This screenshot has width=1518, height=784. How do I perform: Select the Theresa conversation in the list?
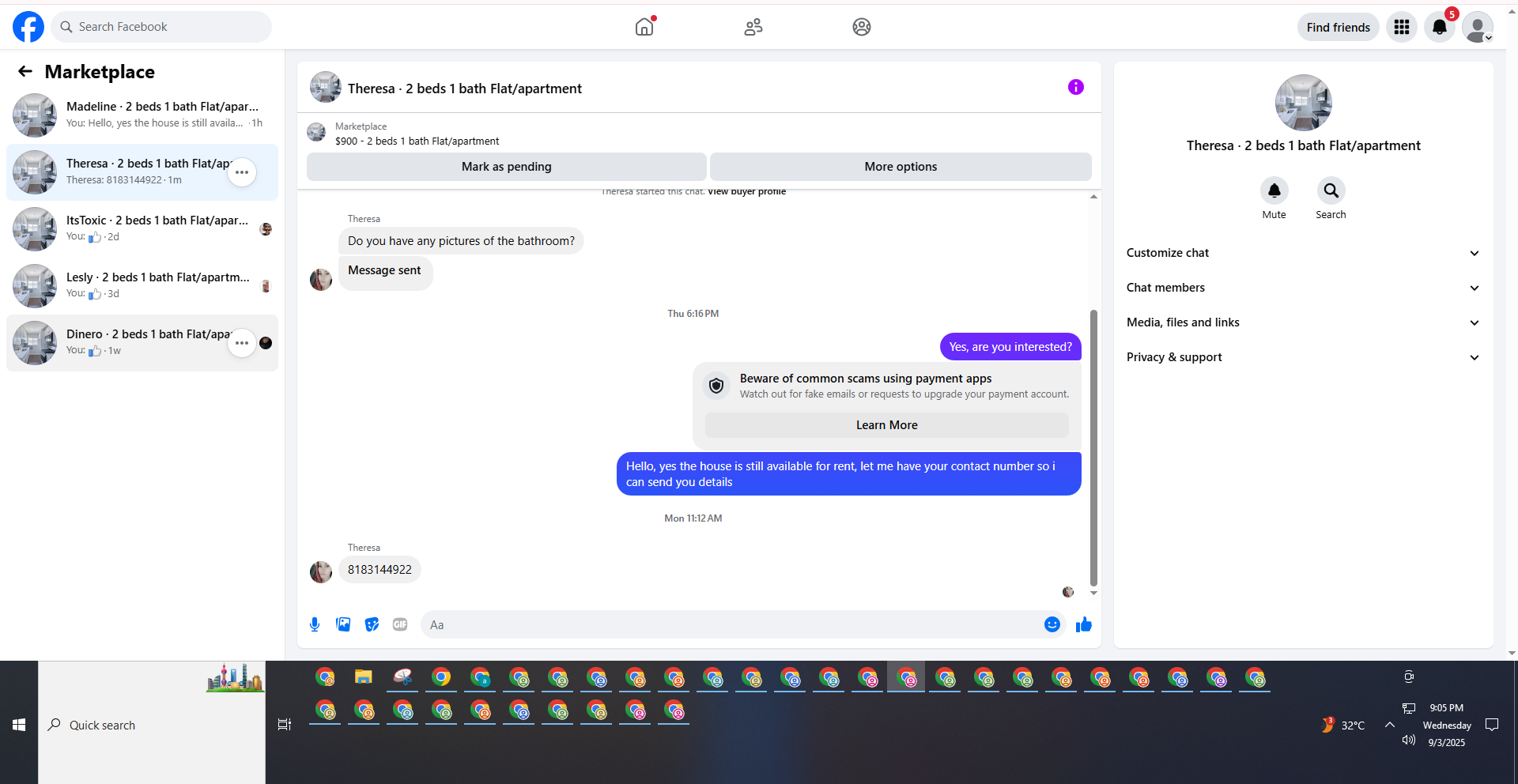tap(142, 172)
